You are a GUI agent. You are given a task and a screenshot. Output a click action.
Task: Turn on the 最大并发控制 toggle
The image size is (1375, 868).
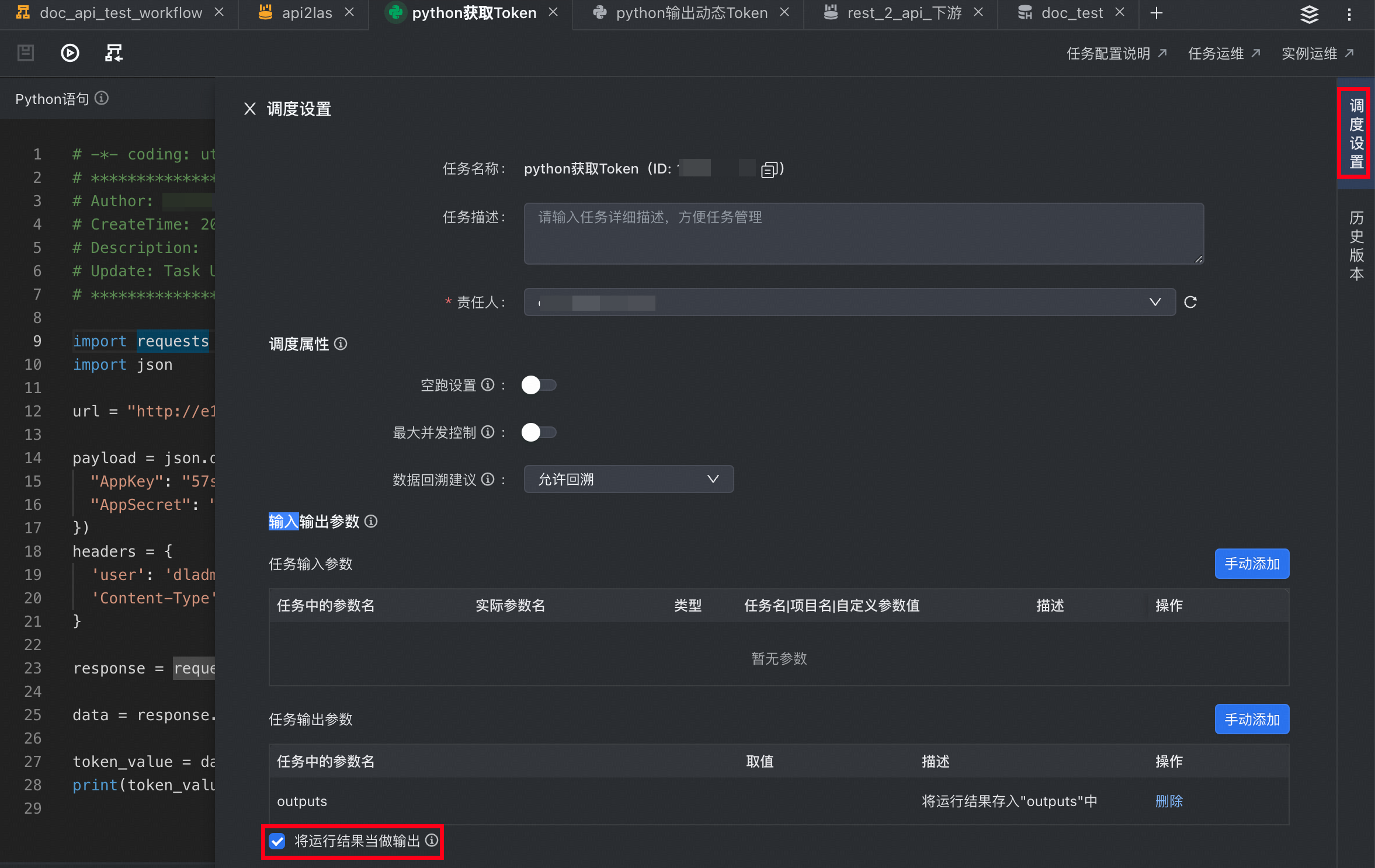[x=538, y=432]
